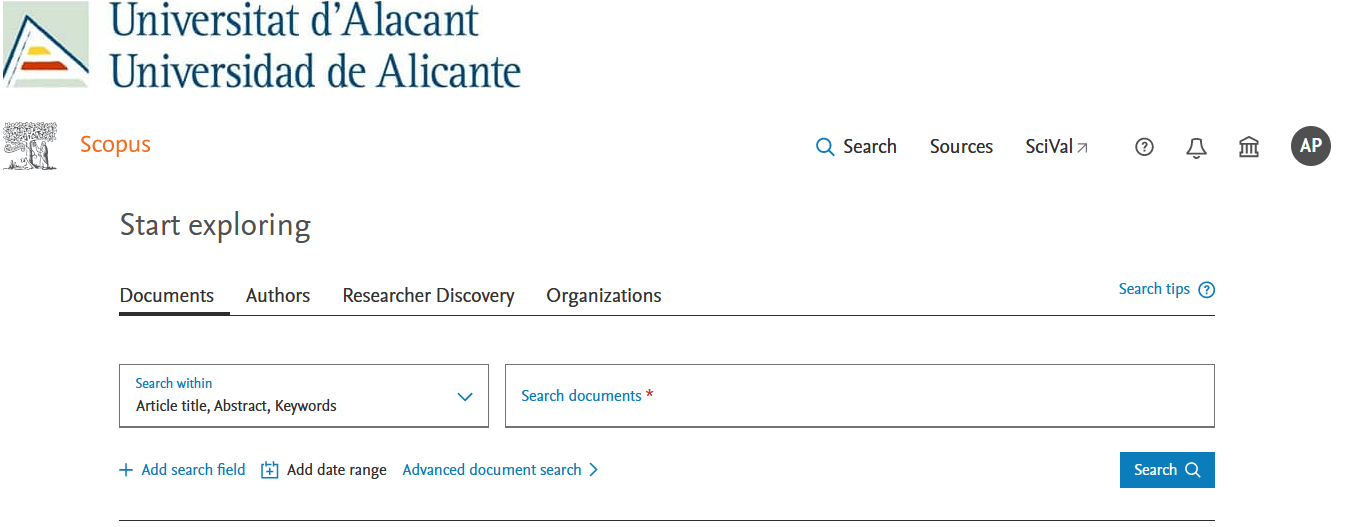
Task: Select the Researcher Discovery tab
Action: pyautogui.click(x=428, y=296)
